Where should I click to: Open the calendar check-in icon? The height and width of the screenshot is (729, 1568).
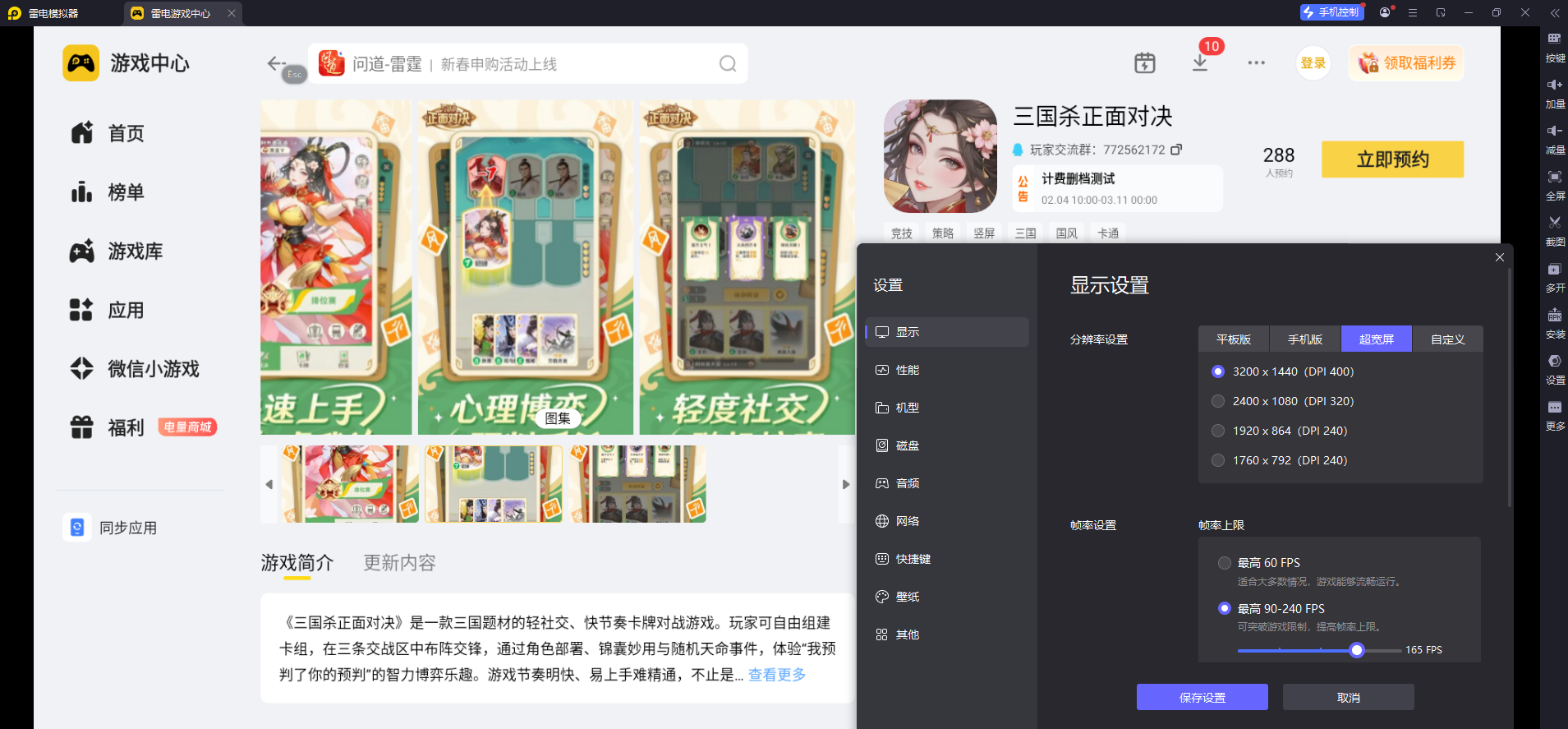pyautogui.click(x=1144, y=63)
